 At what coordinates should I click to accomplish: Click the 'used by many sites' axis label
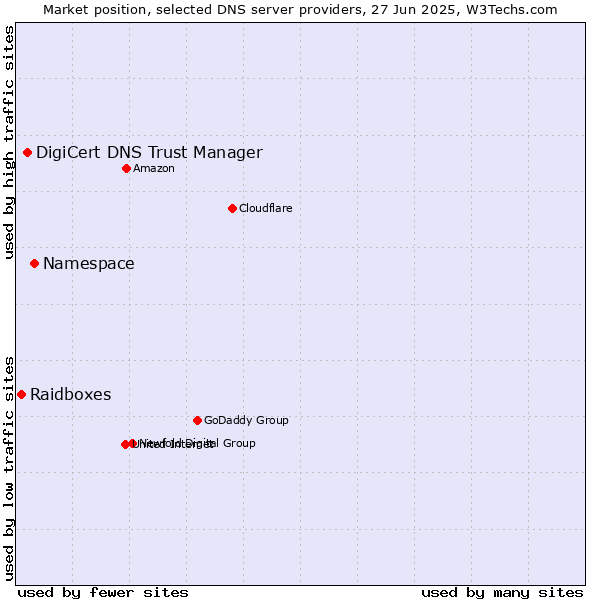[502, 593]
